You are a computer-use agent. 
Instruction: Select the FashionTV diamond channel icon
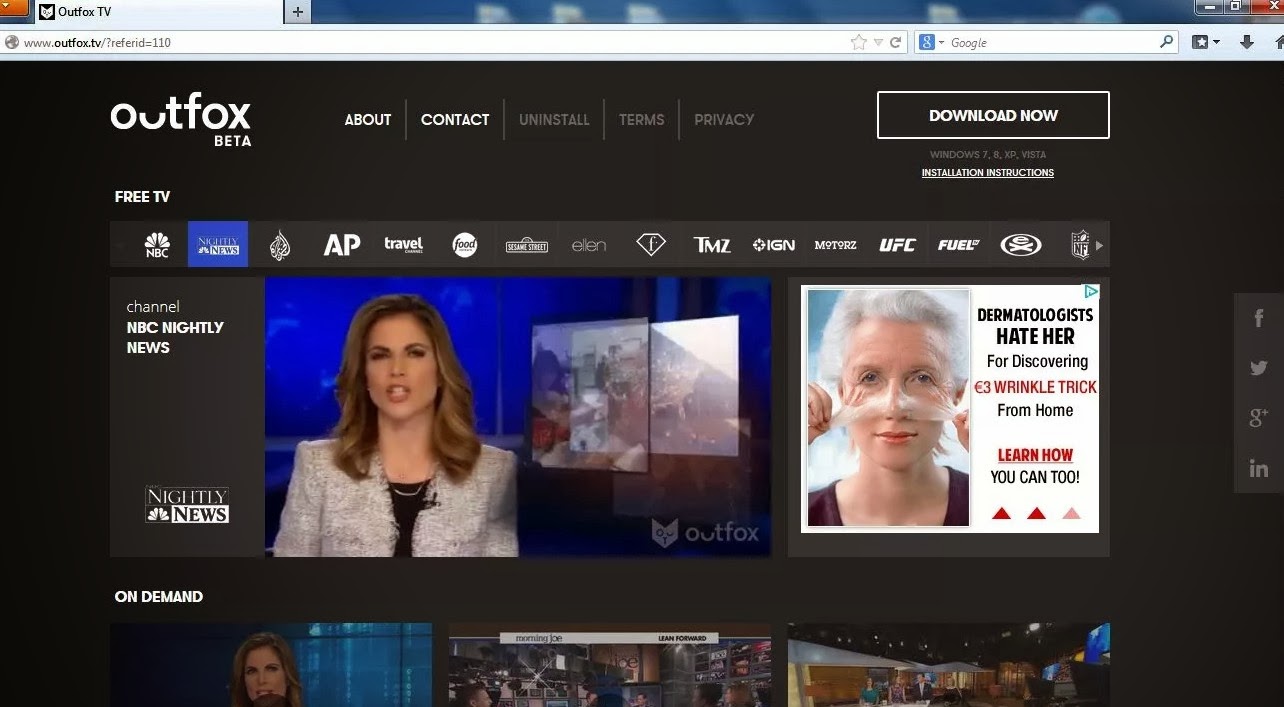tap(651, 245)
